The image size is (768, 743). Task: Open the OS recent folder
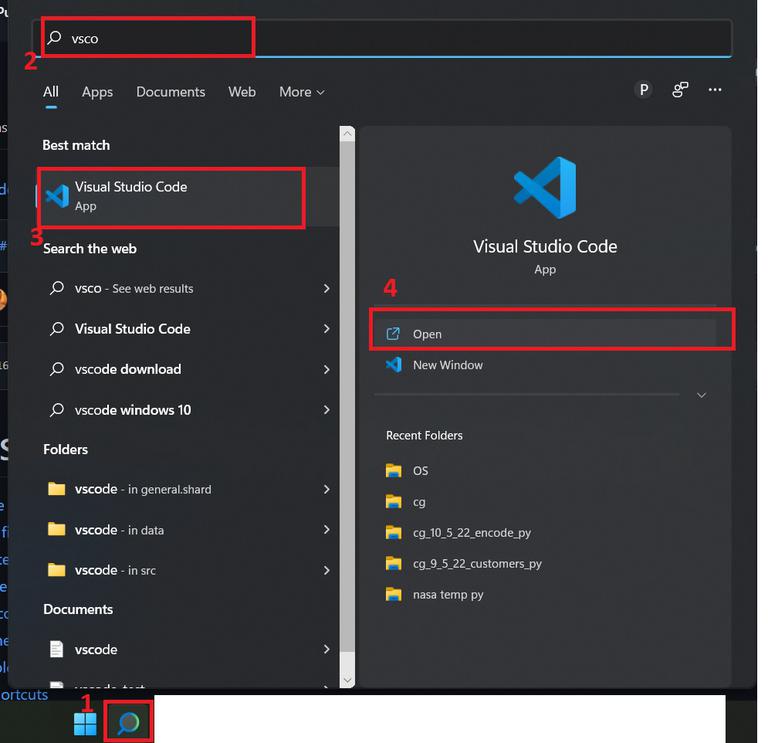point(420,471)
